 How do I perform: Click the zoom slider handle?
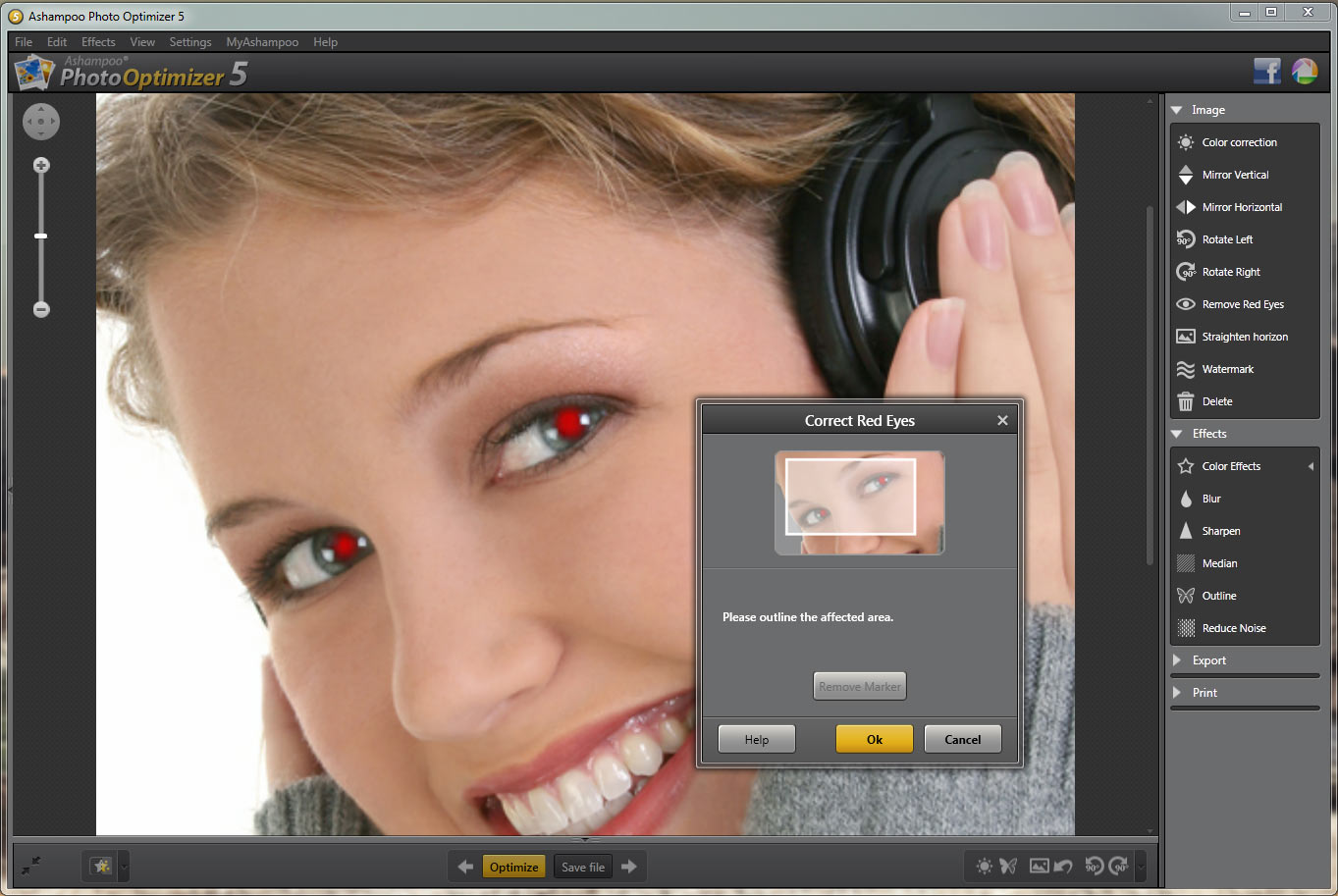[41, 237]
